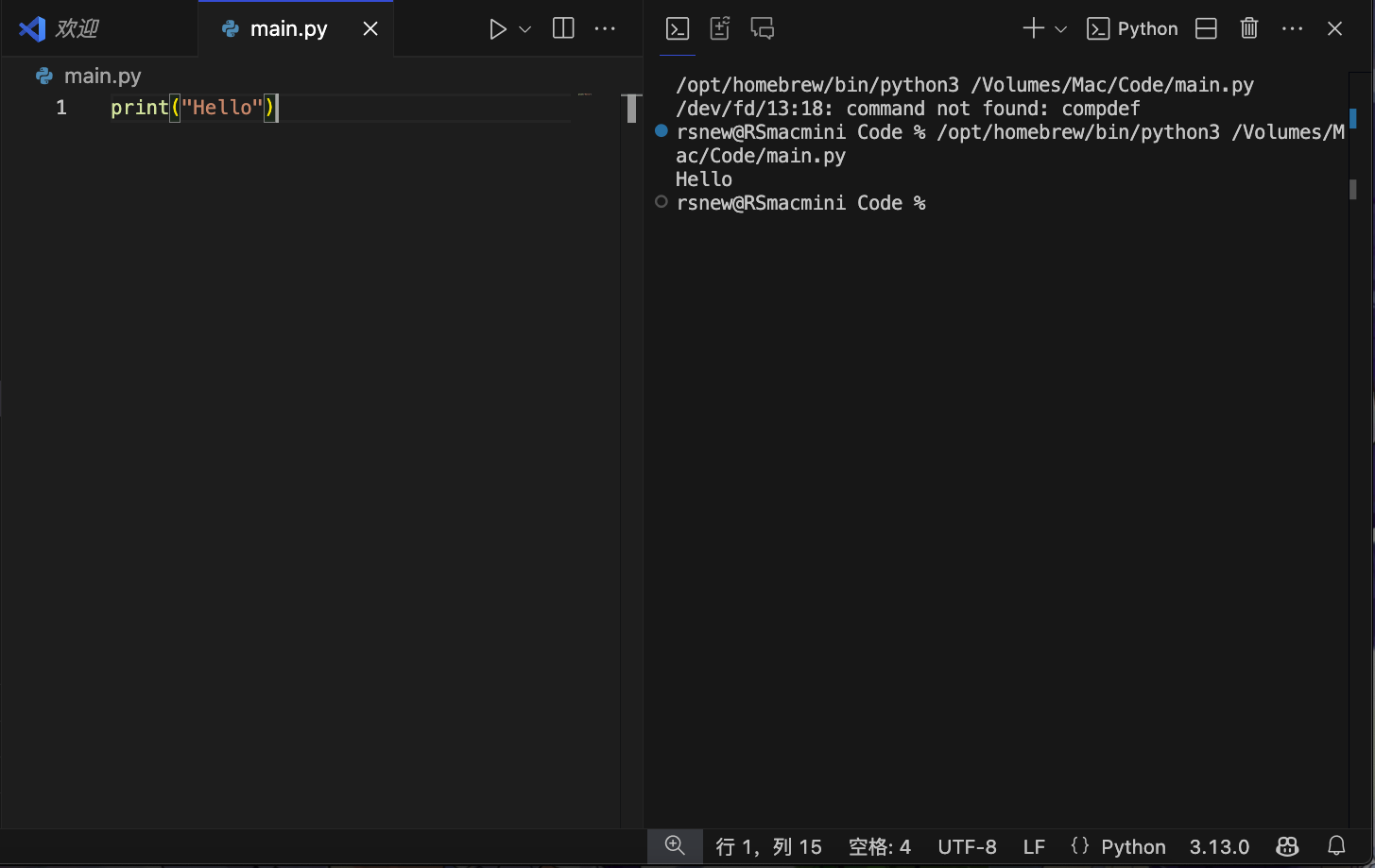The height and width of the screenshot is (868, 1375).
Task: Split the terminal panel
Action: pos(1206,28)
